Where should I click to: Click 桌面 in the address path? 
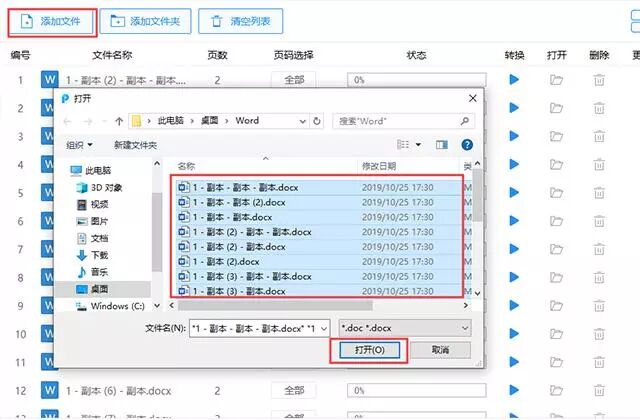coord(209,121)
